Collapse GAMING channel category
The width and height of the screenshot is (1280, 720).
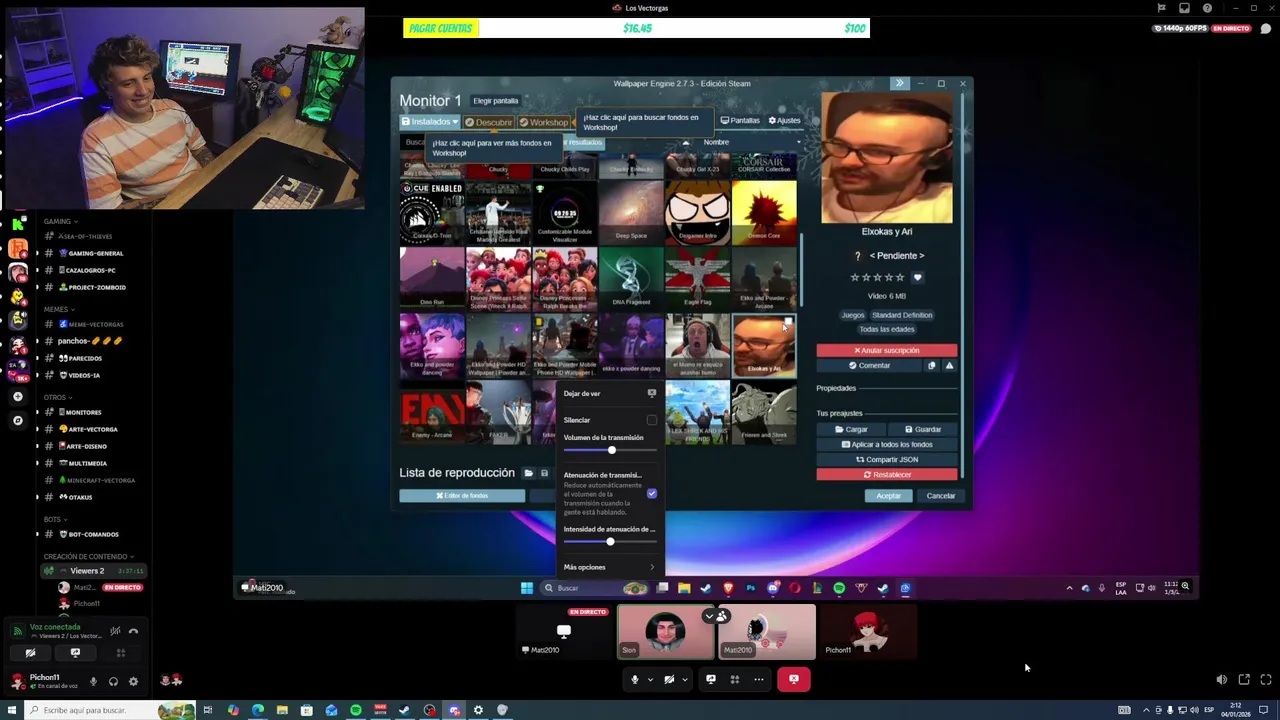pos(60,221)
